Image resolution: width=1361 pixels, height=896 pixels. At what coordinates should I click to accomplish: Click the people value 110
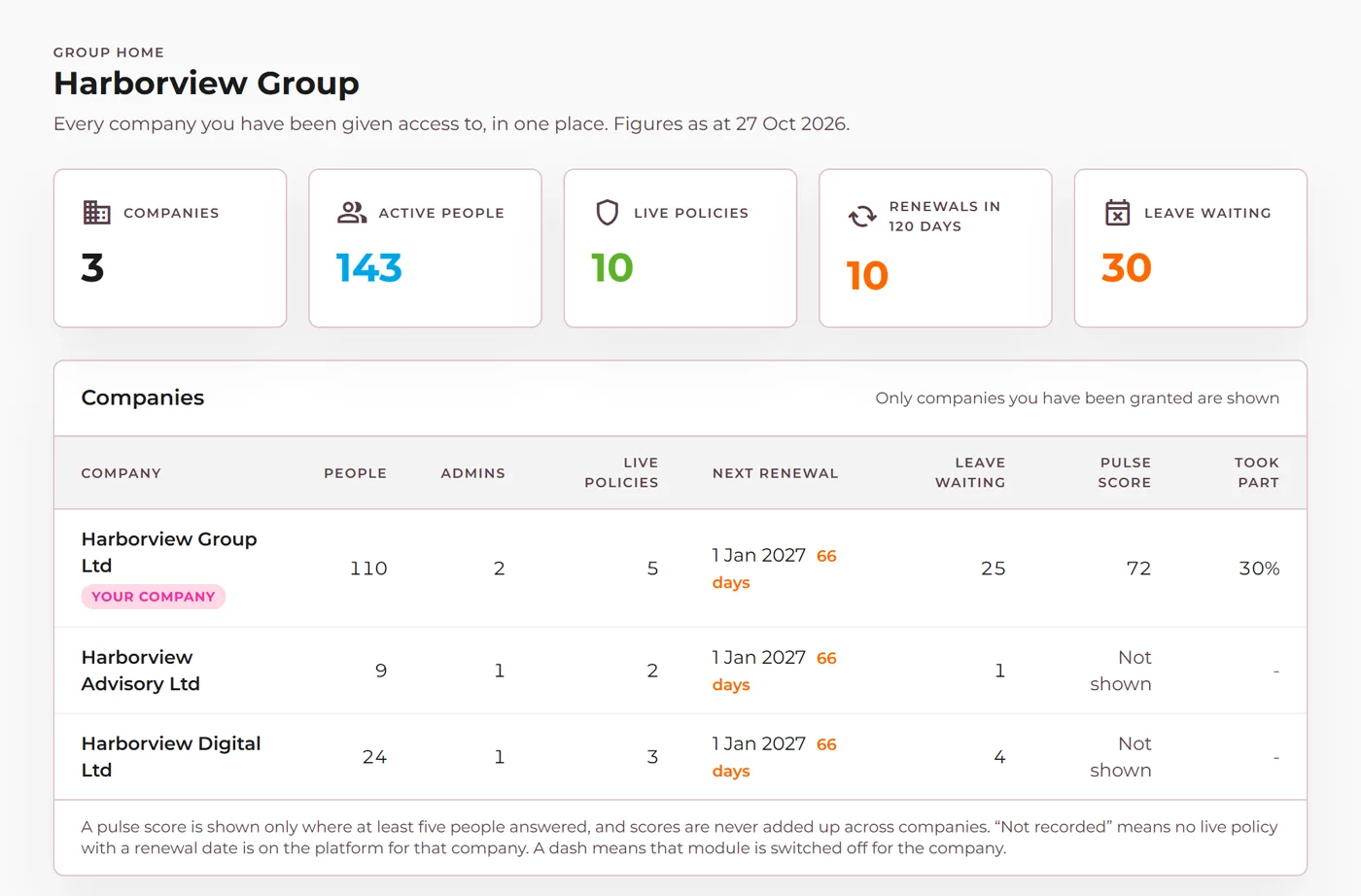368,569
